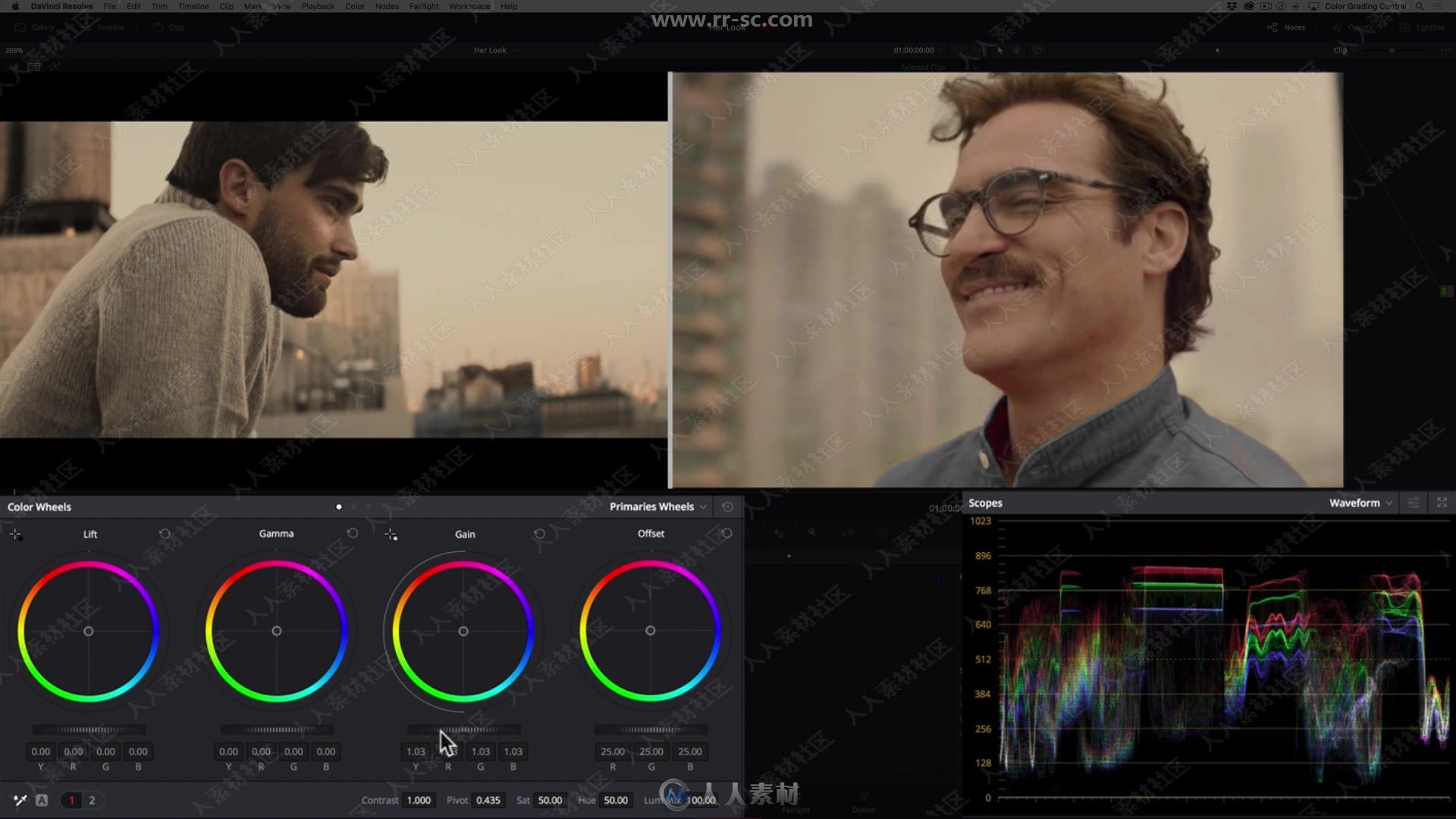1456x819 pixels.
Task: Reset the Lift color wheel
Action: coord(165,534)
